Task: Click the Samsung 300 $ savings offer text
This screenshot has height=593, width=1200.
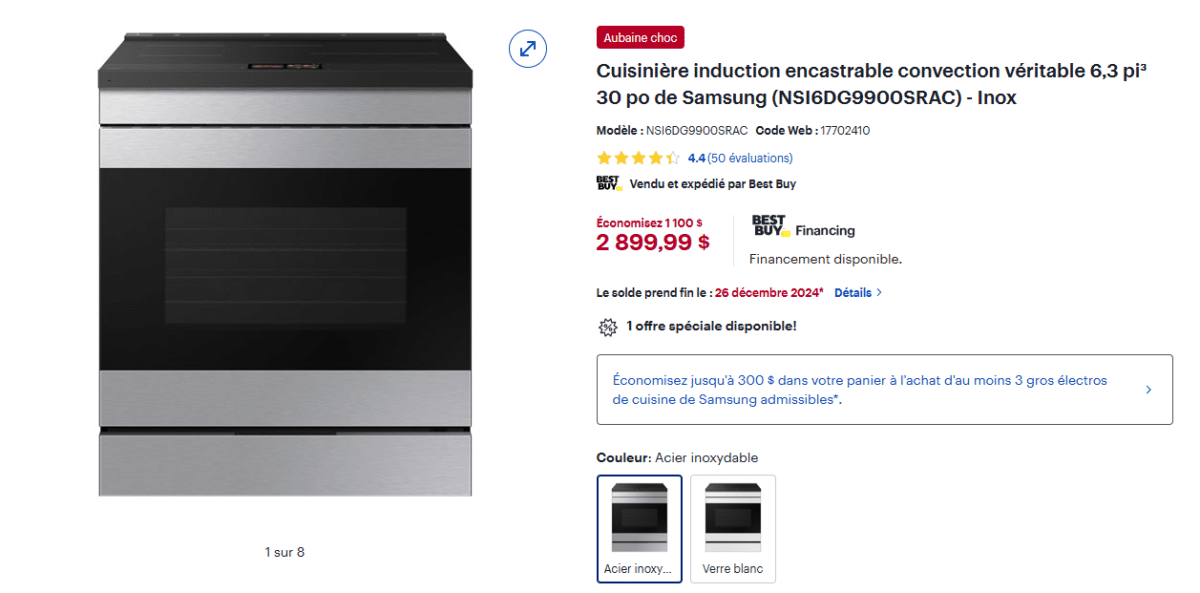Action: pos(860,390)
